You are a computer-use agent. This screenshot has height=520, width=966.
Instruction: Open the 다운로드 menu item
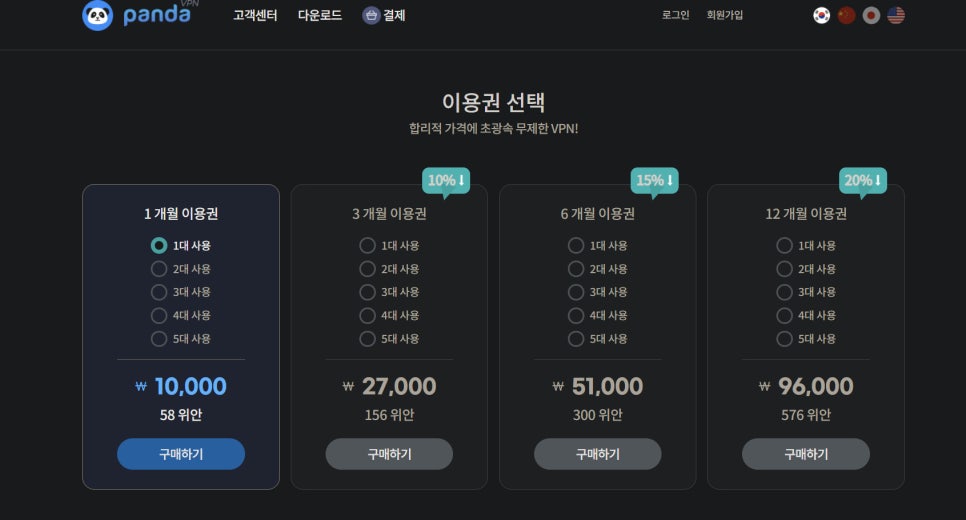point(320,15)
